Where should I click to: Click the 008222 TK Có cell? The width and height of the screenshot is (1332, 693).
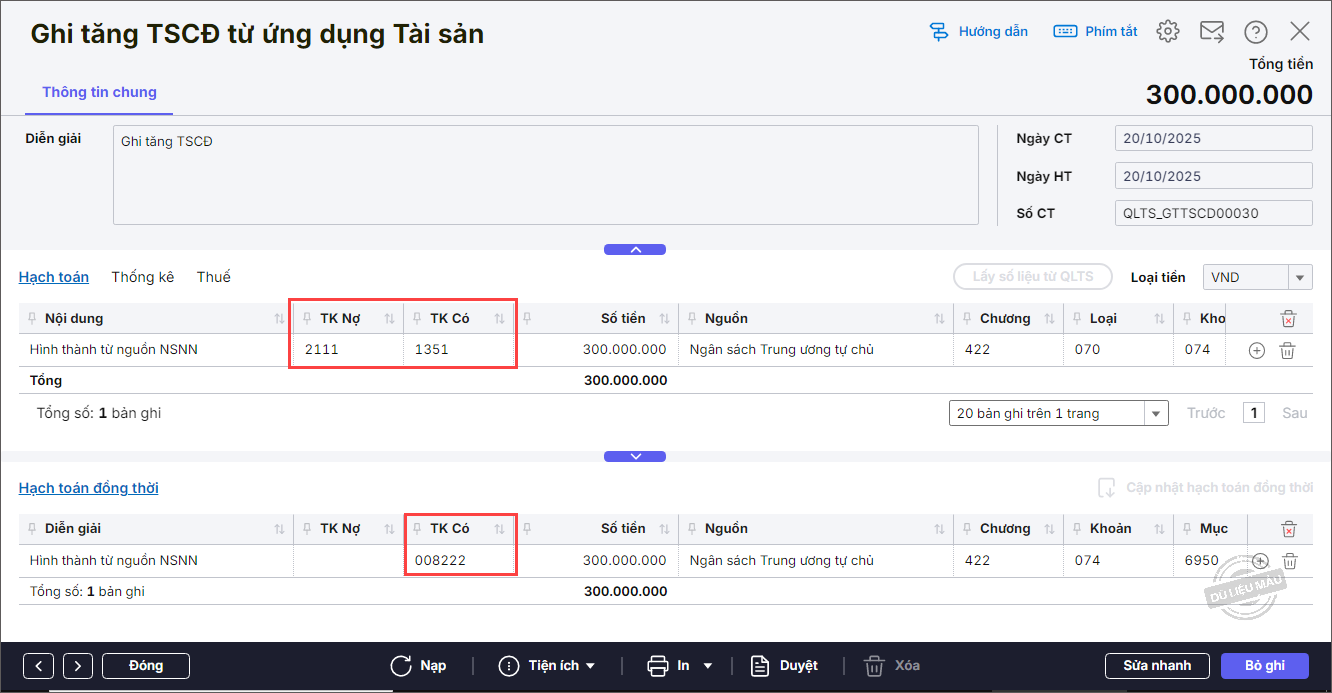[459, 561]
